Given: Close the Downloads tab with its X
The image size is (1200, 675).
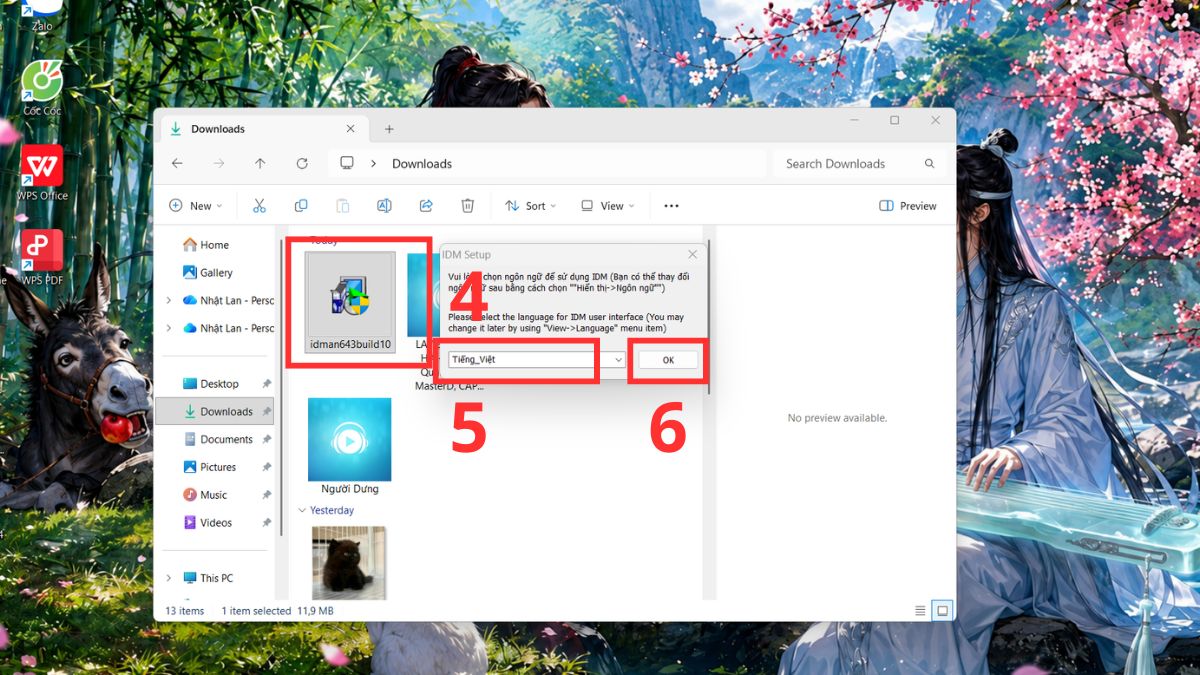Looking at the screenshot, I should pyautogui.click(x=350, y=129).
